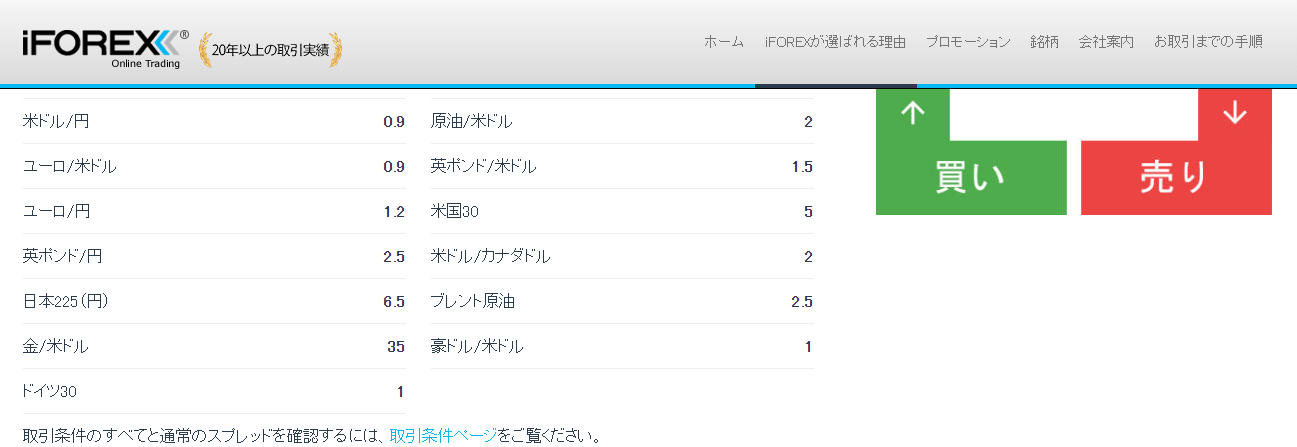Screen dimensions: 1297x447
Task: Select the ユーロ/米ドル row
Action: click(x=214, y=166)
